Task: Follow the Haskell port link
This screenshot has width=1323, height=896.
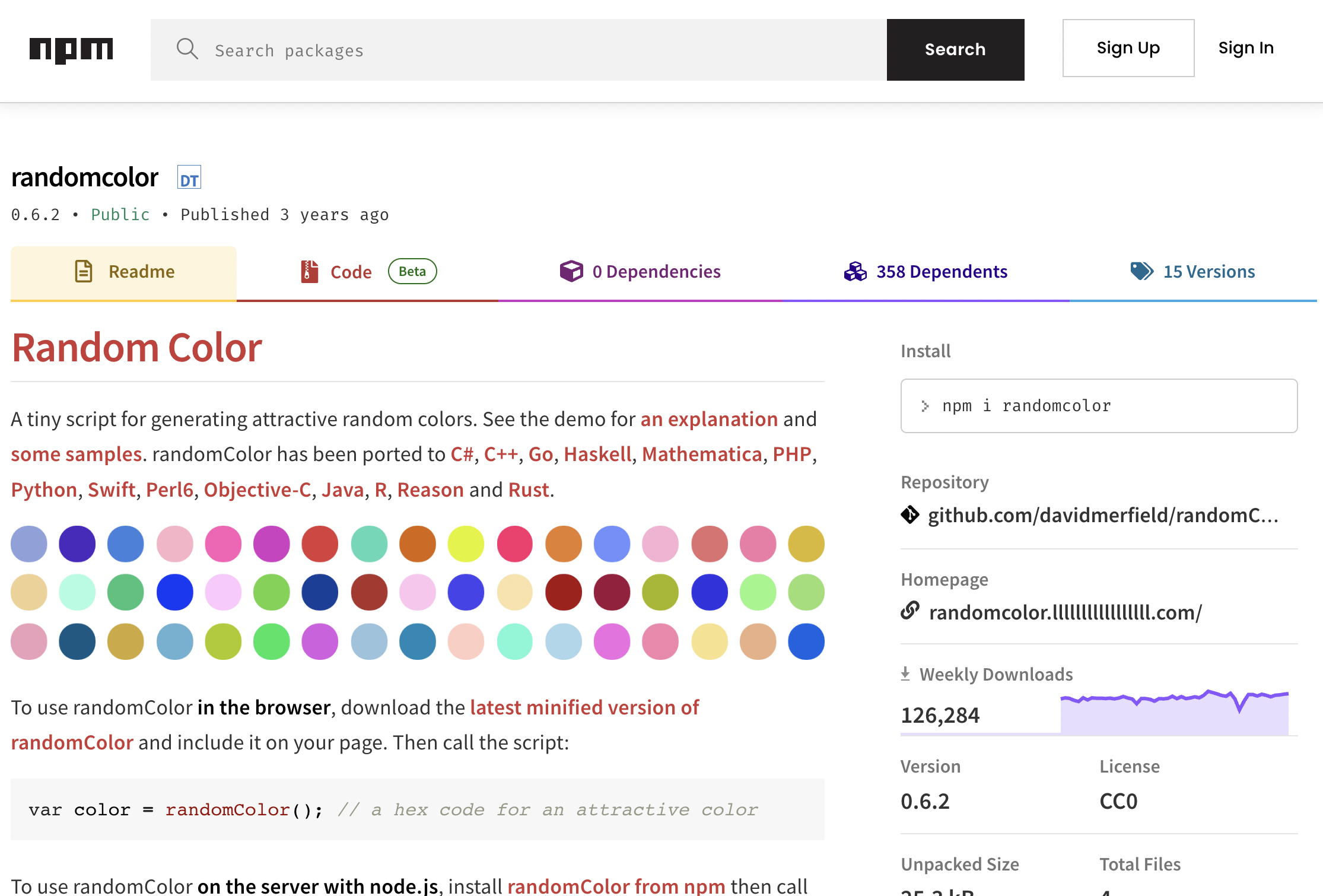Action: tap(597, 455)
